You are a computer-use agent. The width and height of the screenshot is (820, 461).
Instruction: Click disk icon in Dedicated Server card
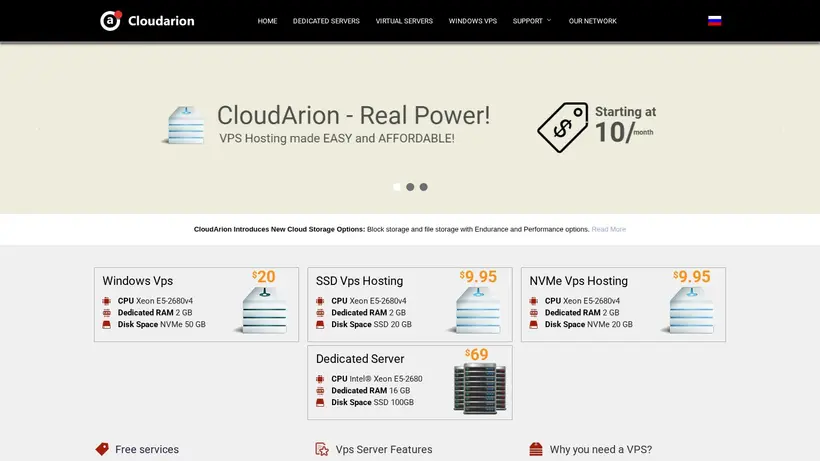click(320, 402)
